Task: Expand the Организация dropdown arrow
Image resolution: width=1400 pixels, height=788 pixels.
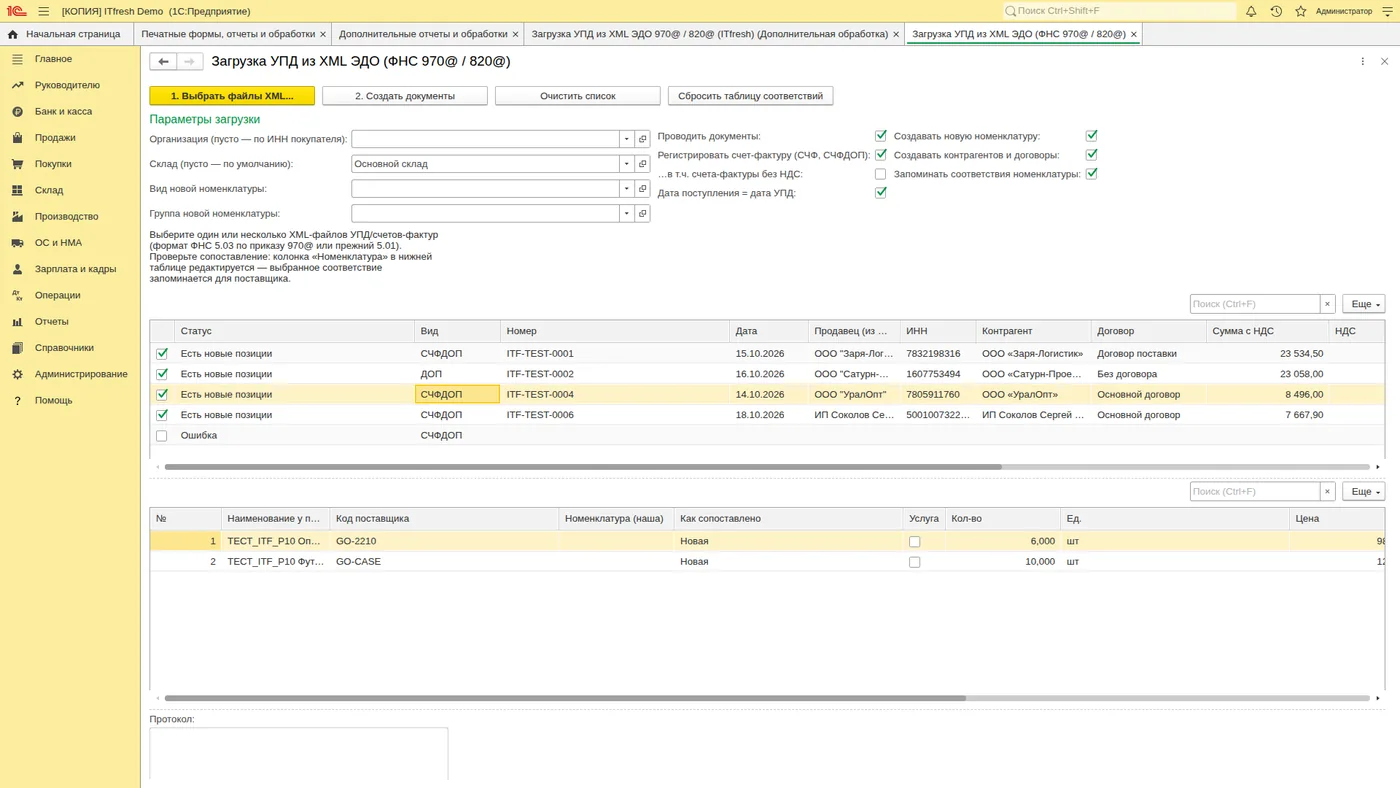Action: (x=627, y=139)
